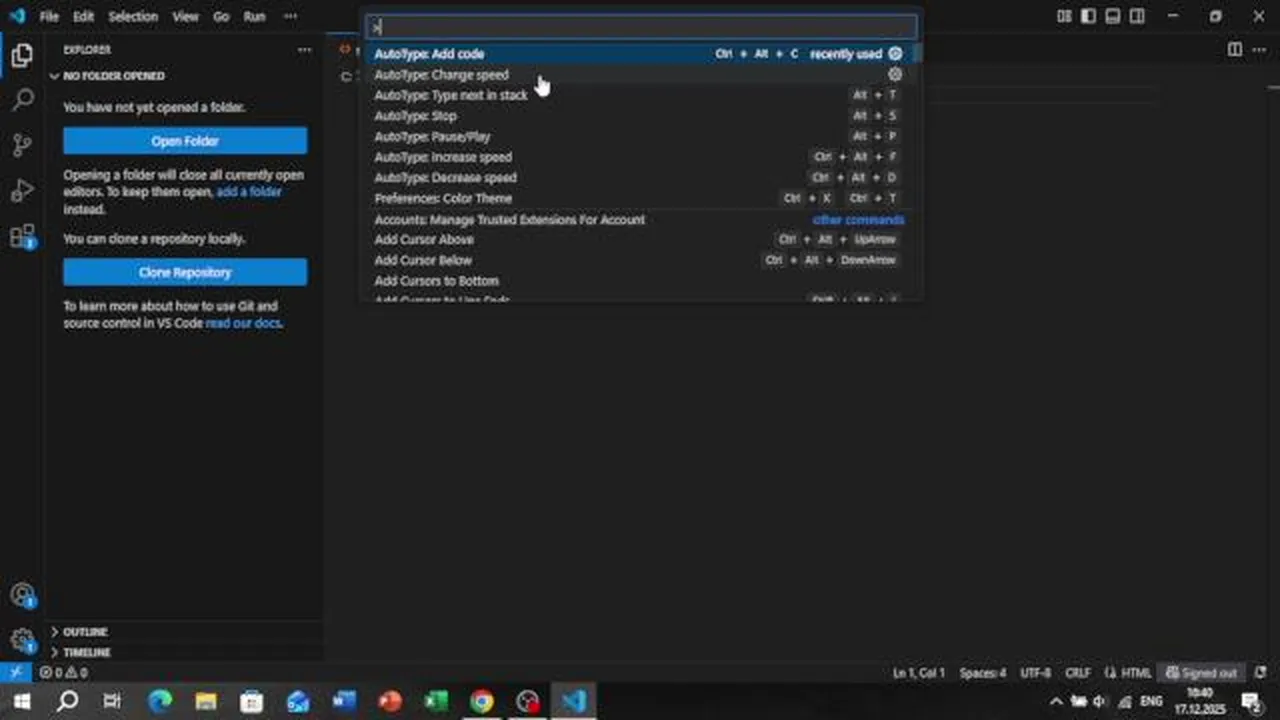Open the Run and Debug view
Screen dimensions: 1280x720
pos(22,191)
